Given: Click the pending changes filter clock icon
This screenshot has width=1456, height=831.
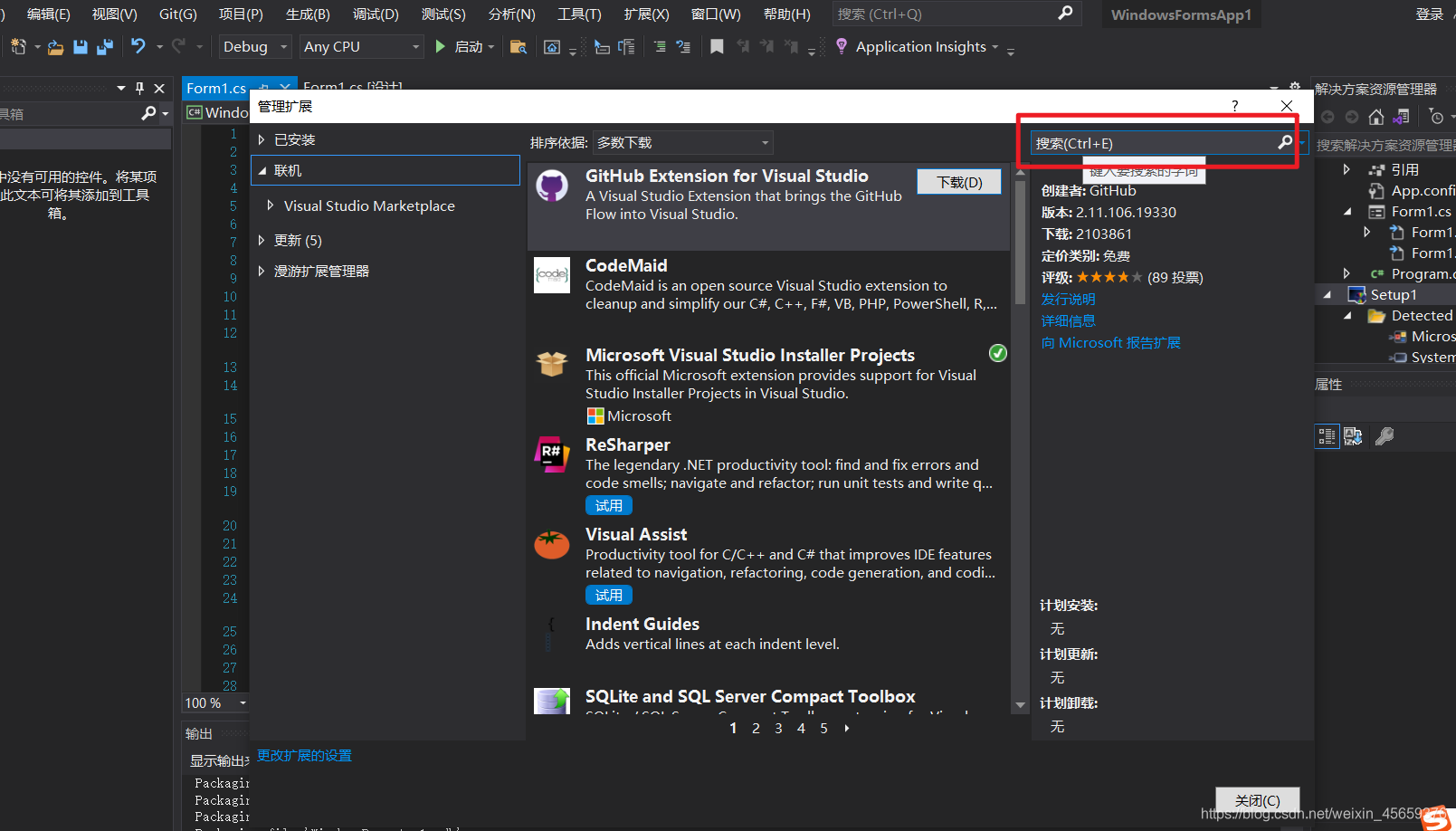Looking at the screenshot, I should [1437, 117].
